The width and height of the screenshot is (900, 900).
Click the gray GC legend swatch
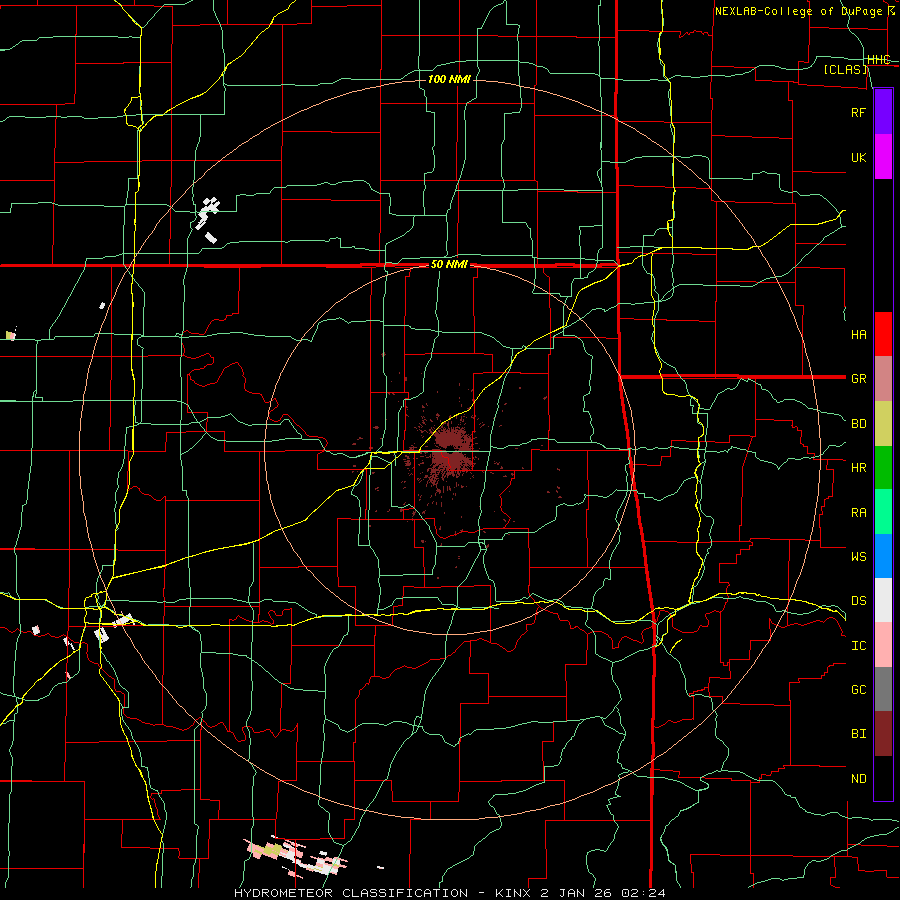[883, 689]
